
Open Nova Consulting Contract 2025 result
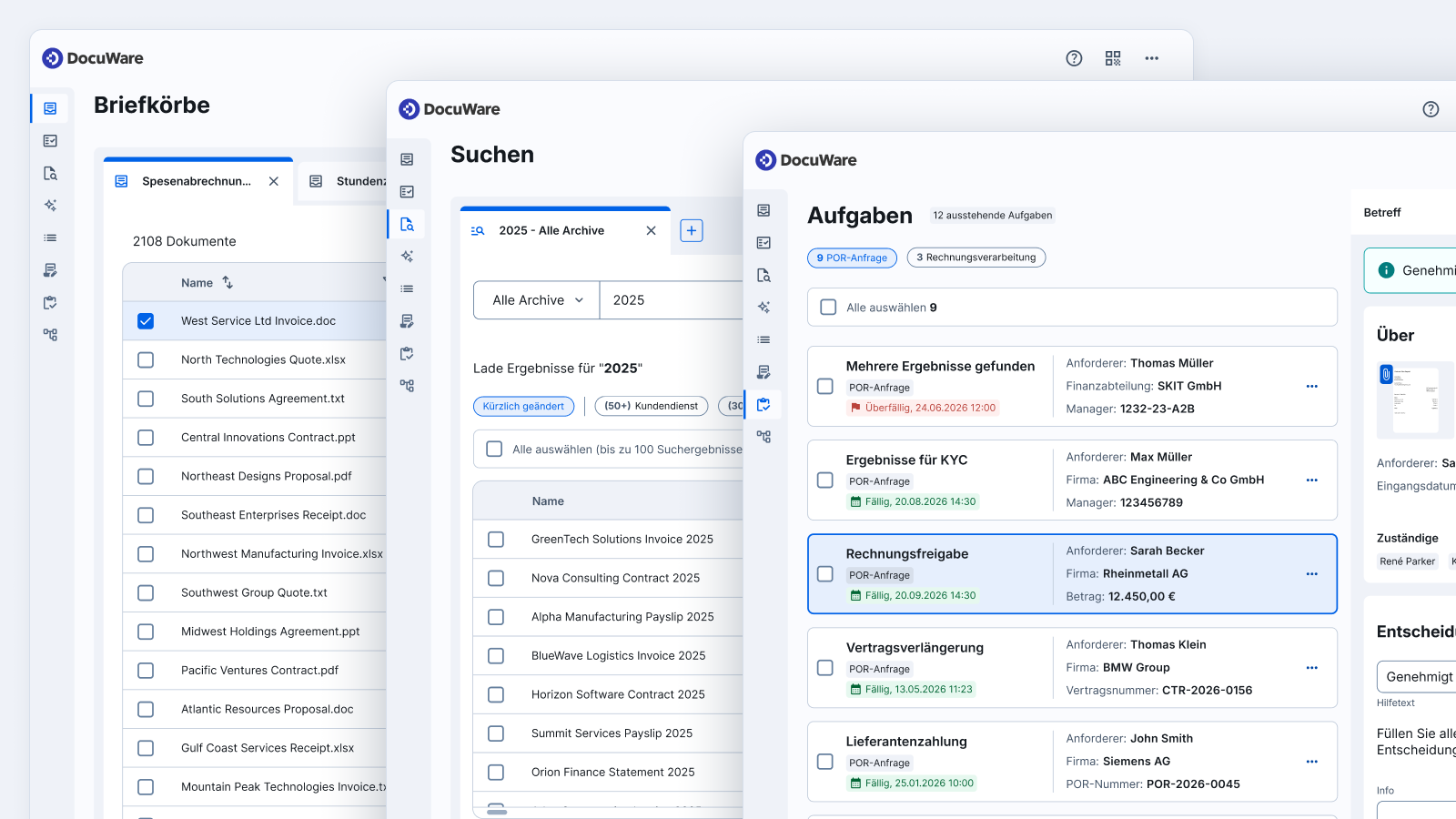[x=616, y=578]
